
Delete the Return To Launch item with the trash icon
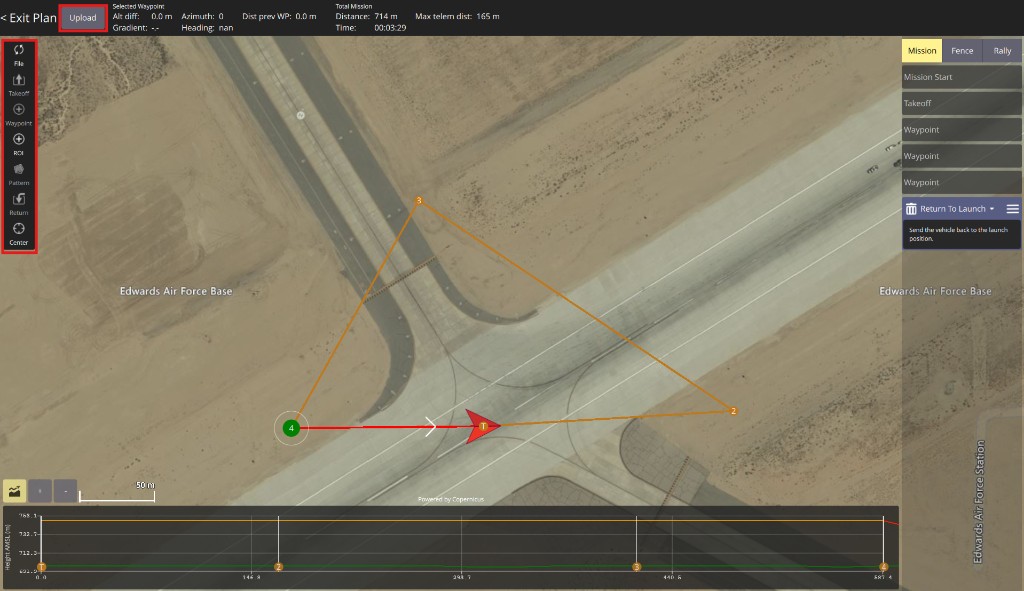point(911,209)
